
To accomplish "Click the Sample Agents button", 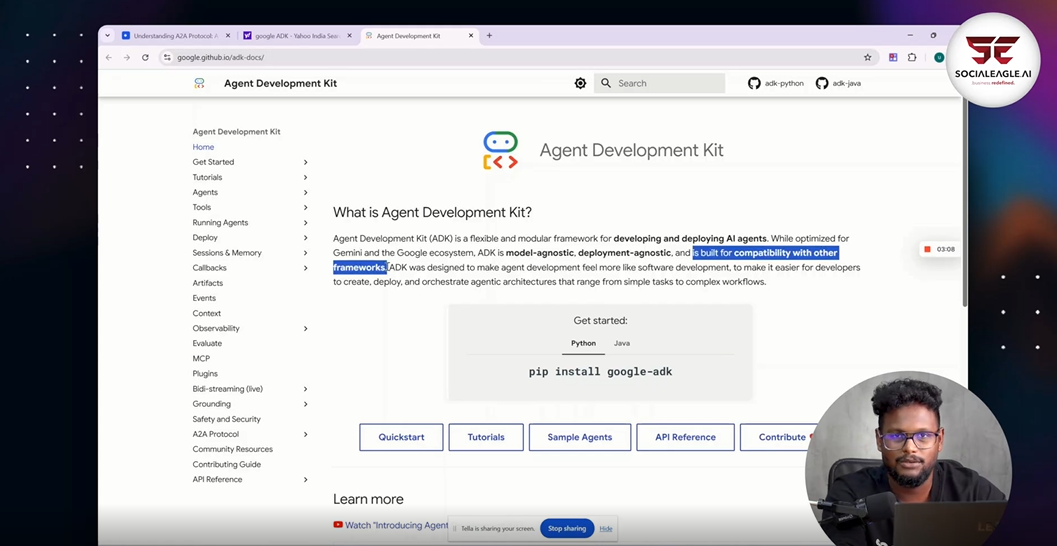I will (x=579, y=437).
